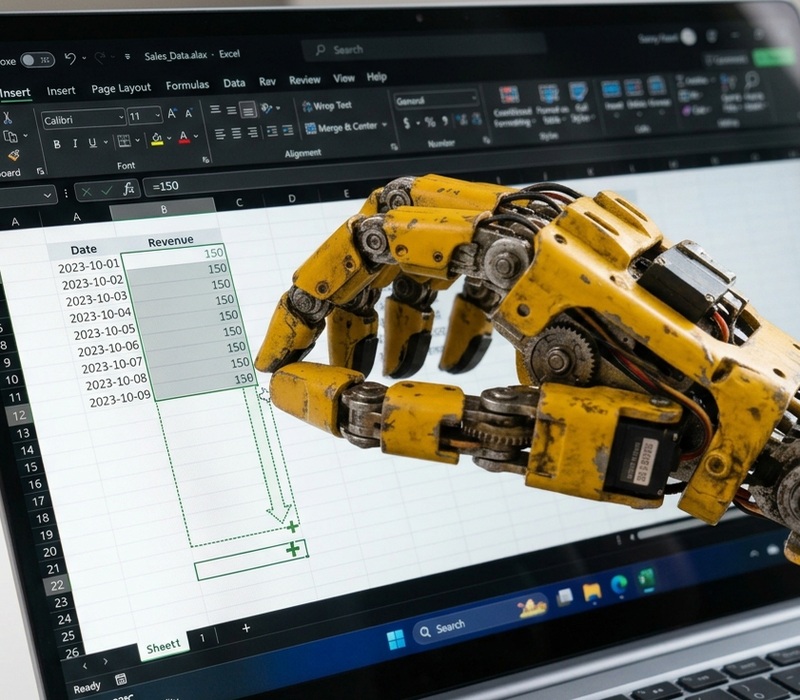The width and height of the screenshot is (800, 700).
Task: Apply yellow fill color
Action: point(157,139)
